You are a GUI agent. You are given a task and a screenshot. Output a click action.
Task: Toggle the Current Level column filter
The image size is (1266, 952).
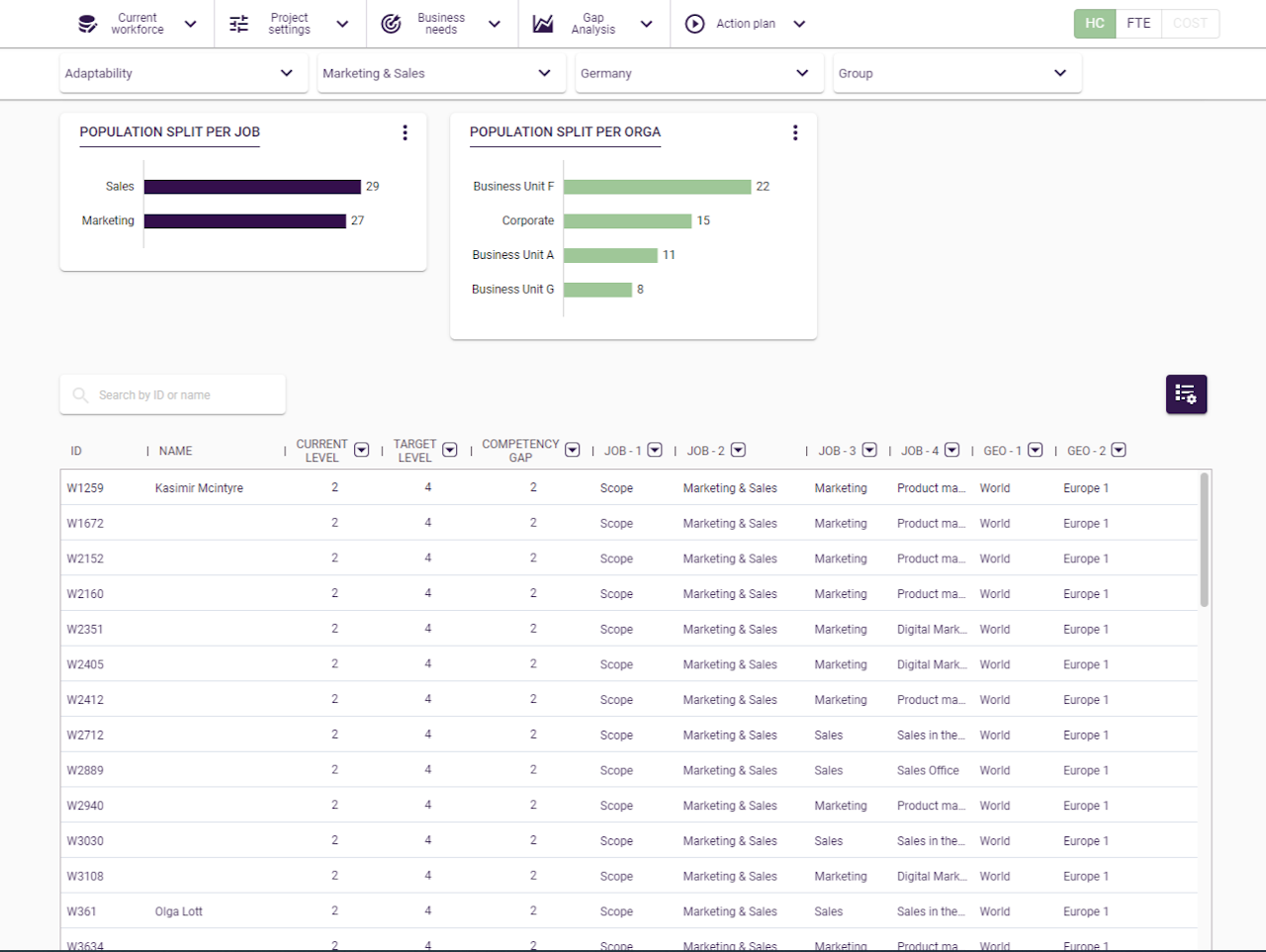[x=362, y=450]
